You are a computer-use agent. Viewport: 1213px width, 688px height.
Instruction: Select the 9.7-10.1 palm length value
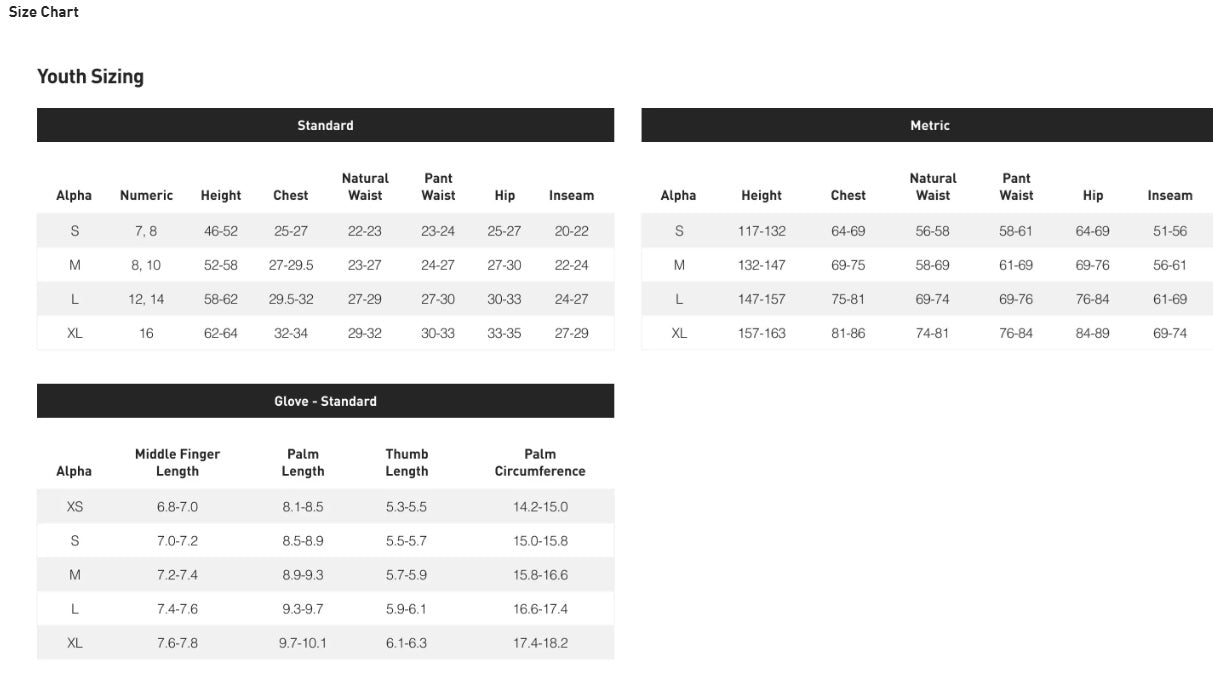pos(302,643)
